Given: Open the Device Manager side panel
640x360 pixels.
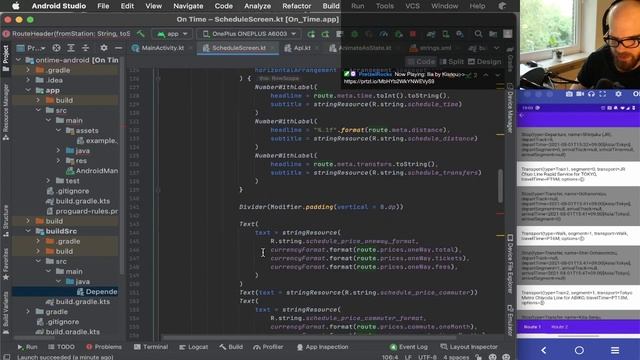Looking at the screenshot, I should coord(510,108).
